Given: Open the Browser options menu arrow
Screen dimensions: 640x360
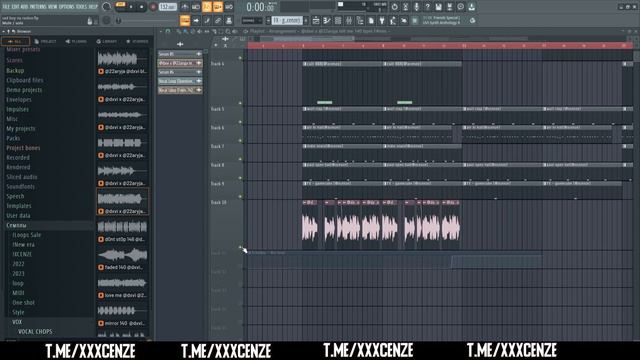Looking at the screenshot, I should tap(3, 31).
